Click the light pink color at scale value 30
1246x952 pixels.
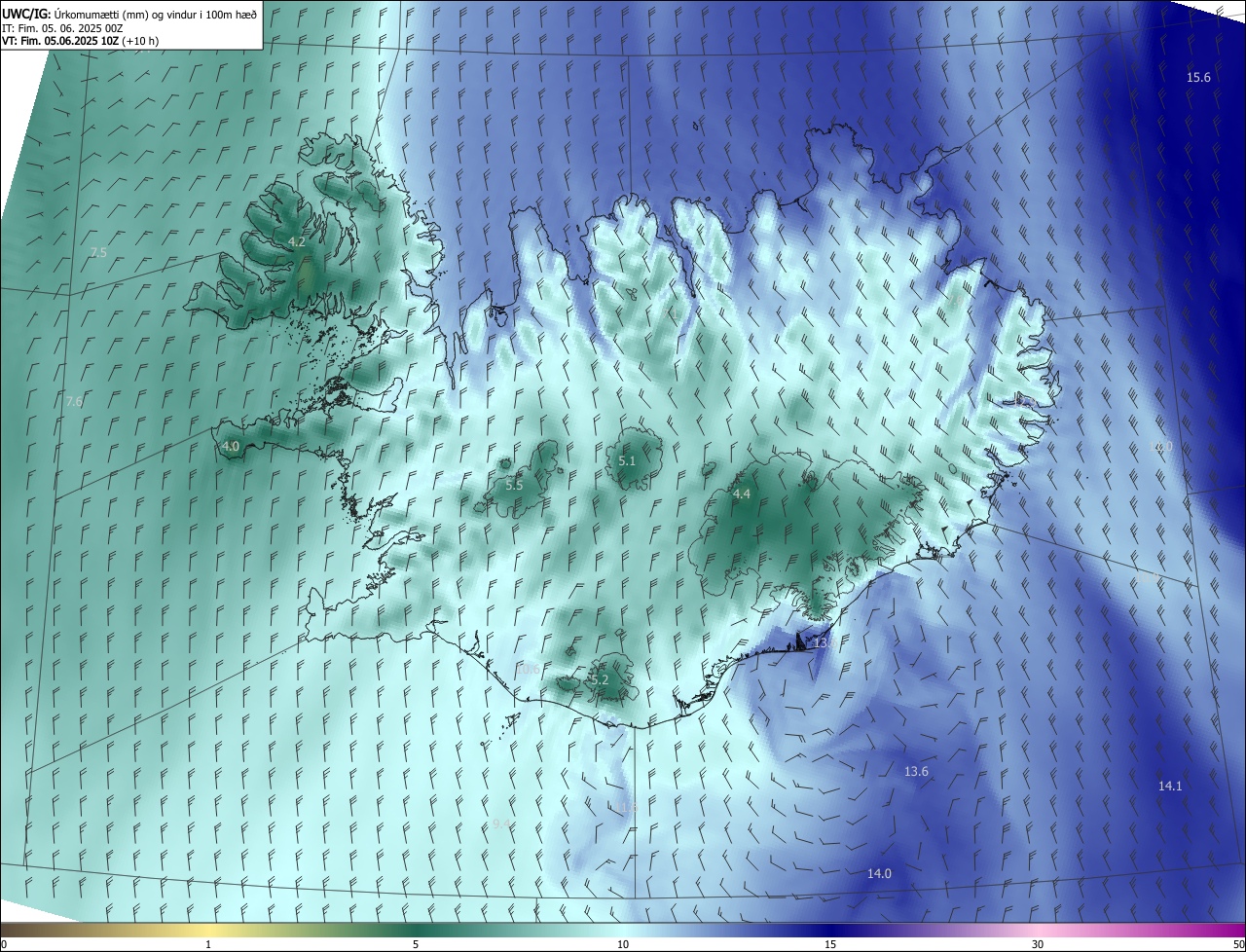[1038, 931]
